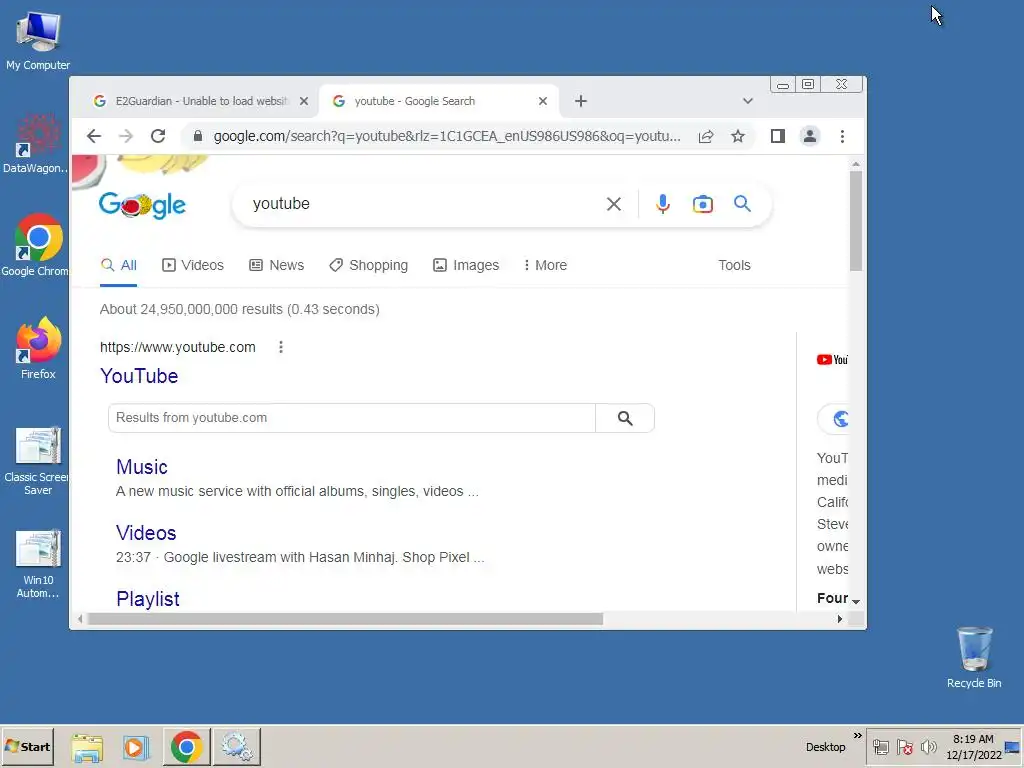Open options dots beside youtube.com URL
This screenshot has height=768, width=1024.
tap(281, 347)
